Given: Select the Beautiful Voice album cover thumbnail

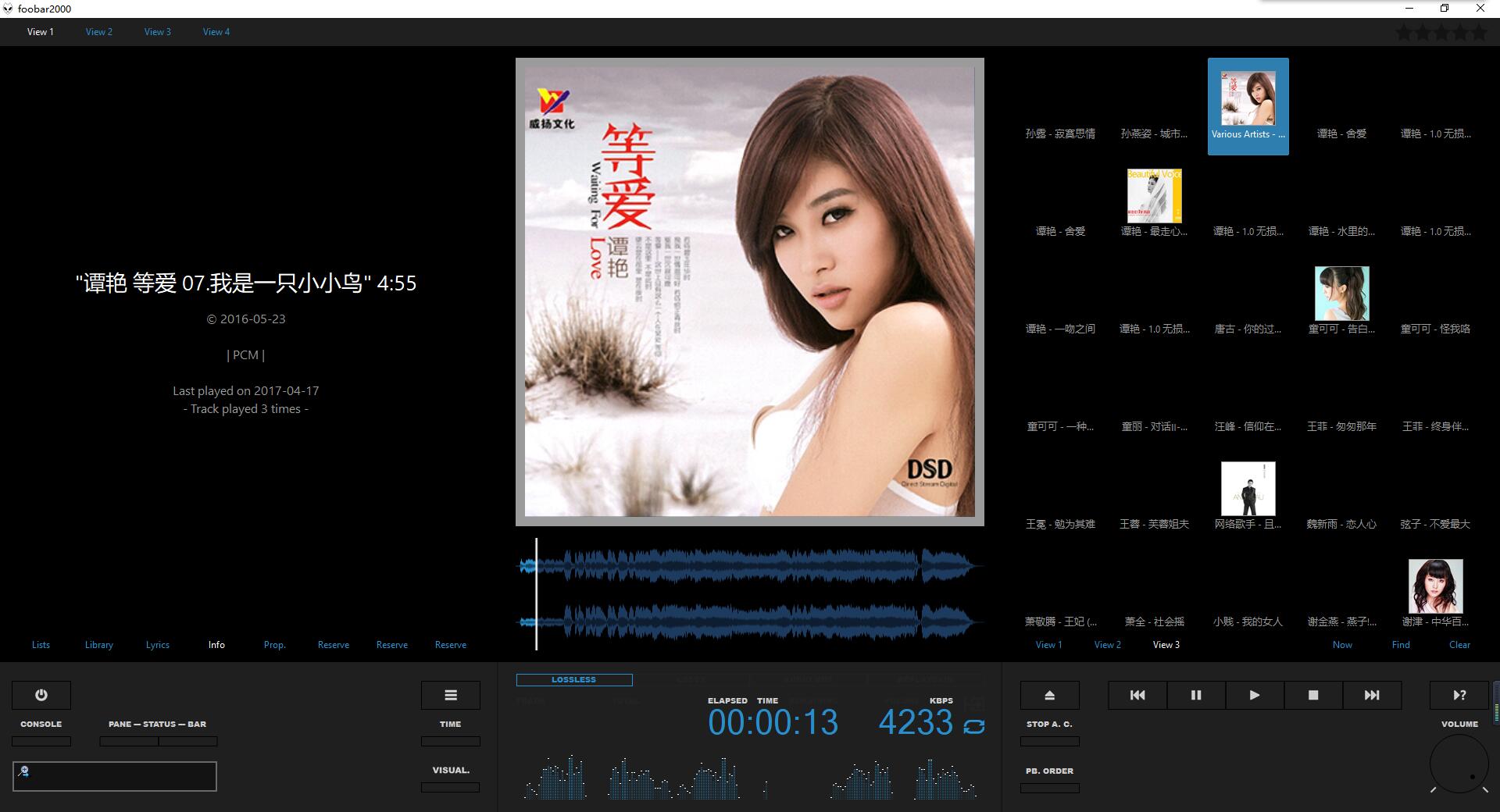Looking at the screenshot, I should pyautogui.click(x=1155, y=196).
